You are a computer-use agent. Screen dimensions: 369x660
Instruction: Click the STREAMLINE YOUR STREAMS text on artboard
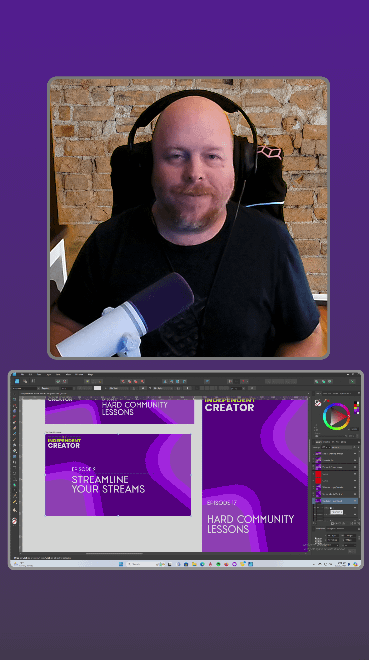tap(108, 484)
